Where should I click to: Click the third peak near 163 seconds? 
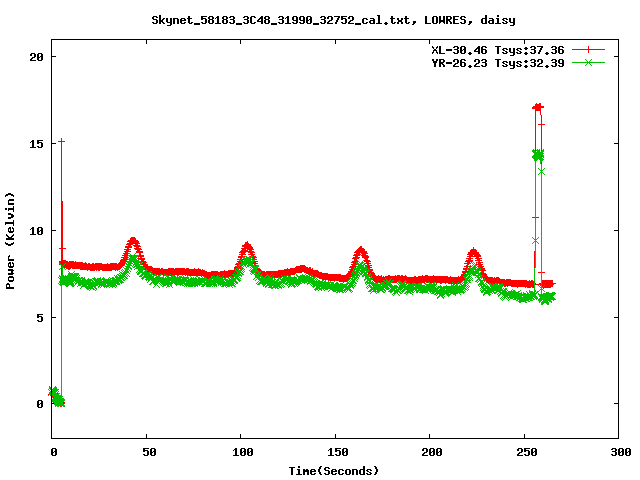coord(360,251)
